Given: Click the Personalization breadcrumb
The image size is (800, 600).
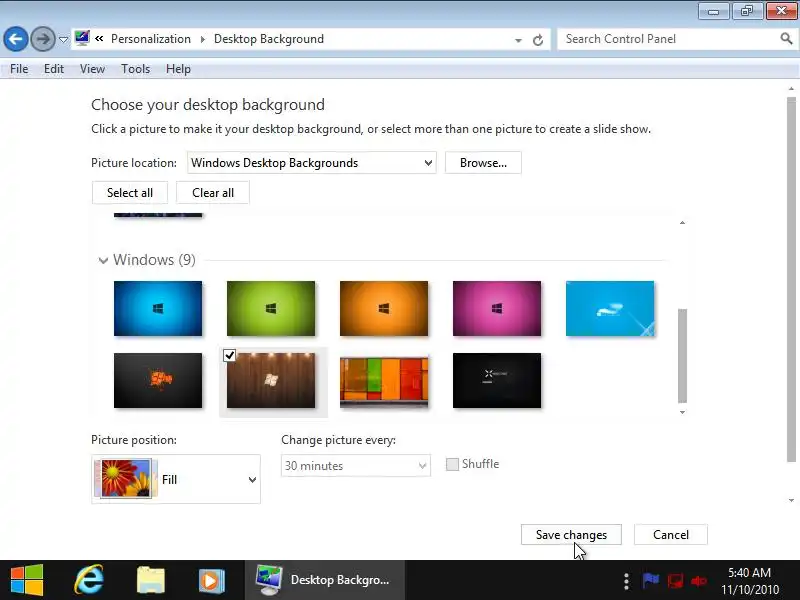Looking at the screenshot, I should (151, 39).
